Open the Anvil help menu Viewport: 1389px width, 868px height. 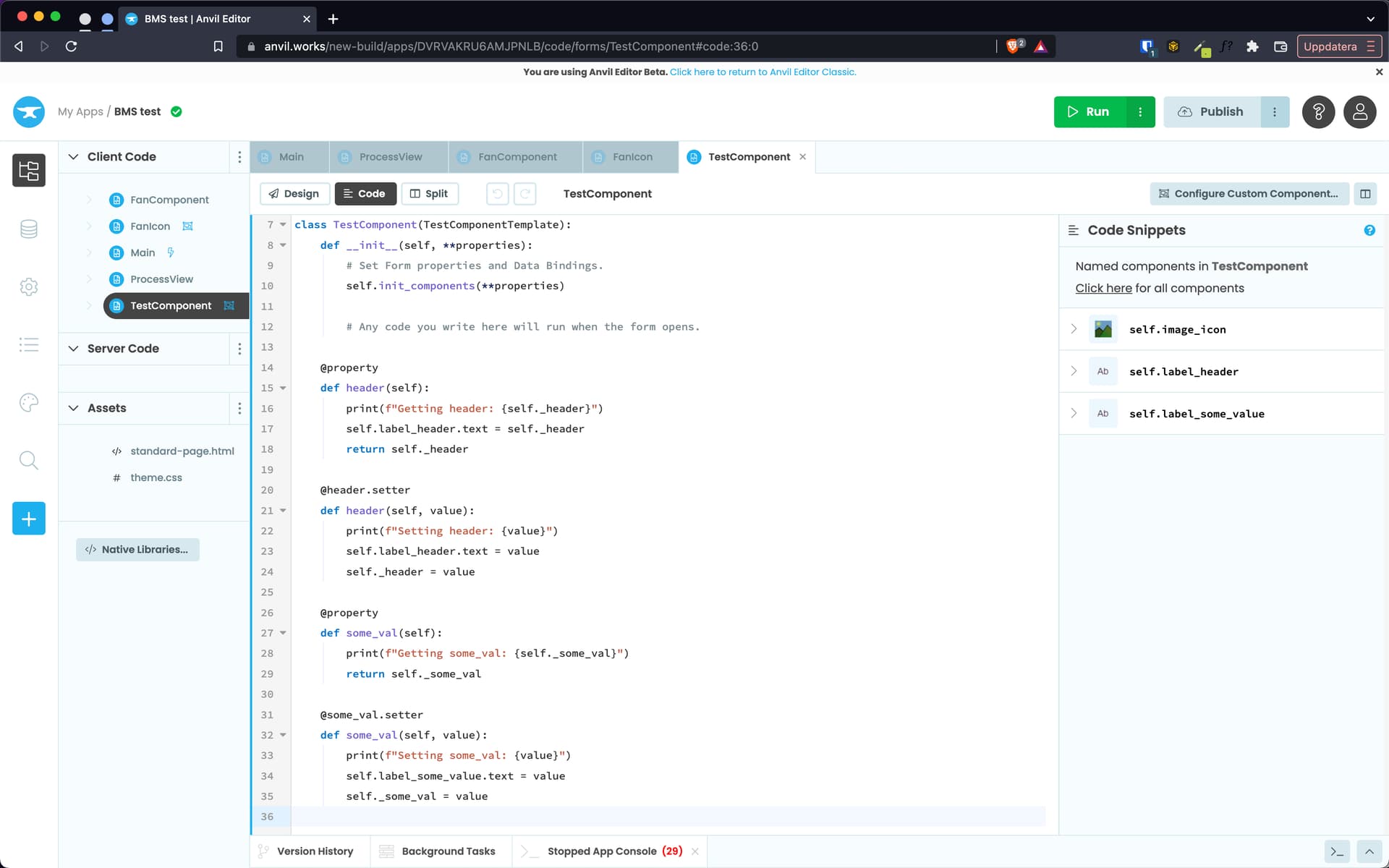click(x=1319, y=112)
